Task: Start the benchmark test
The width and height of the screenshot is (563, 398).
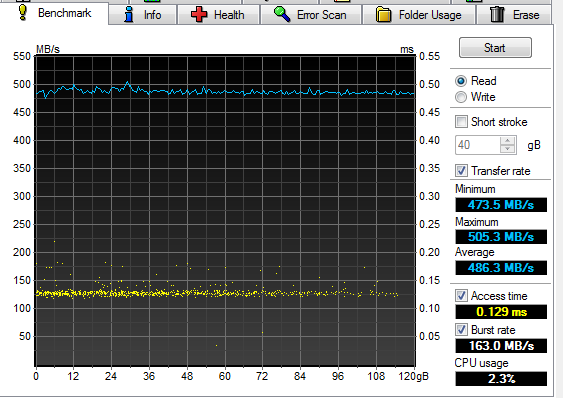Action: pos(495,47)
